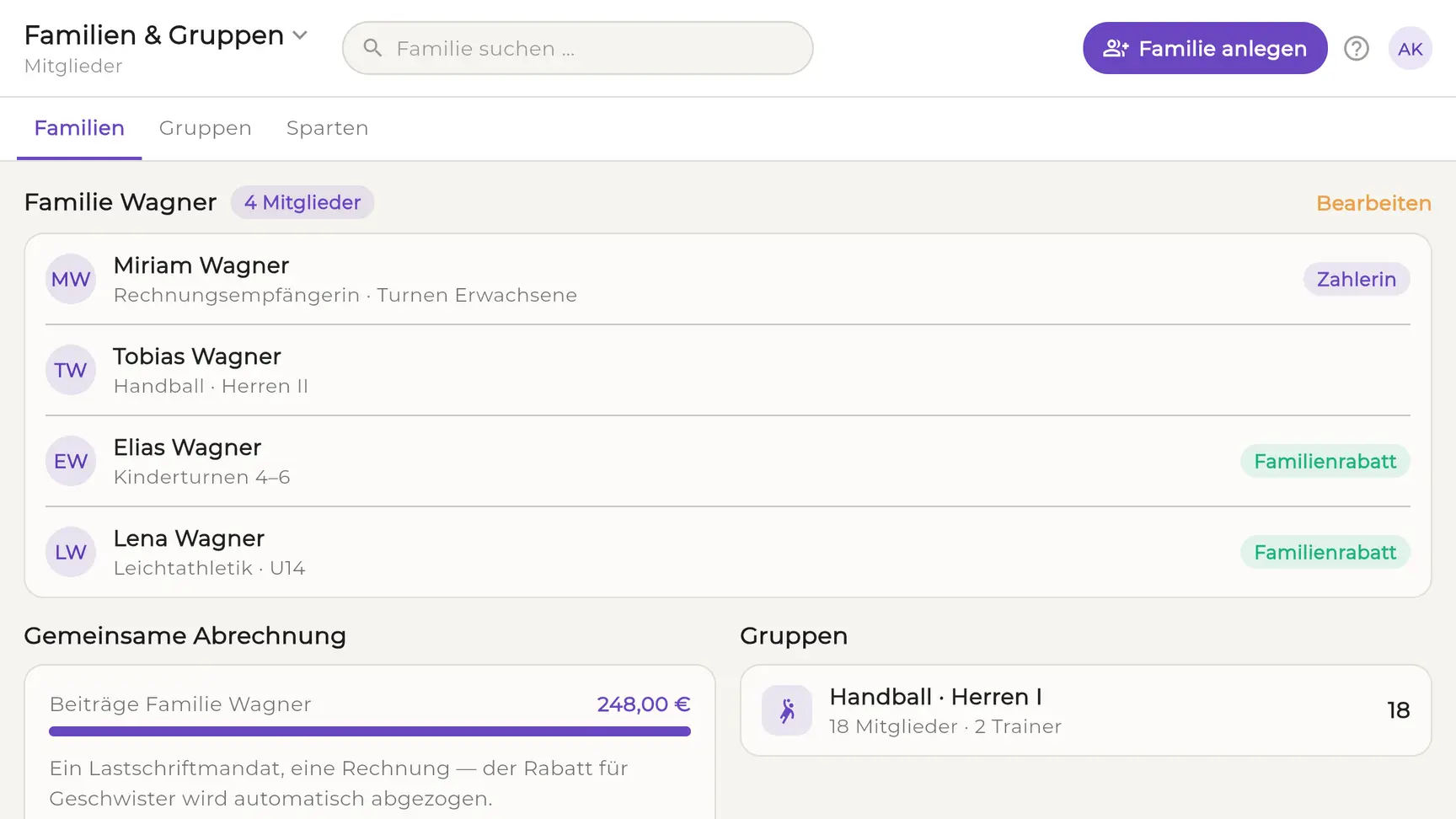Switch to the Familien tab
The width and height of the screenshot is (1456, 819).
click(x=79, y=128)
